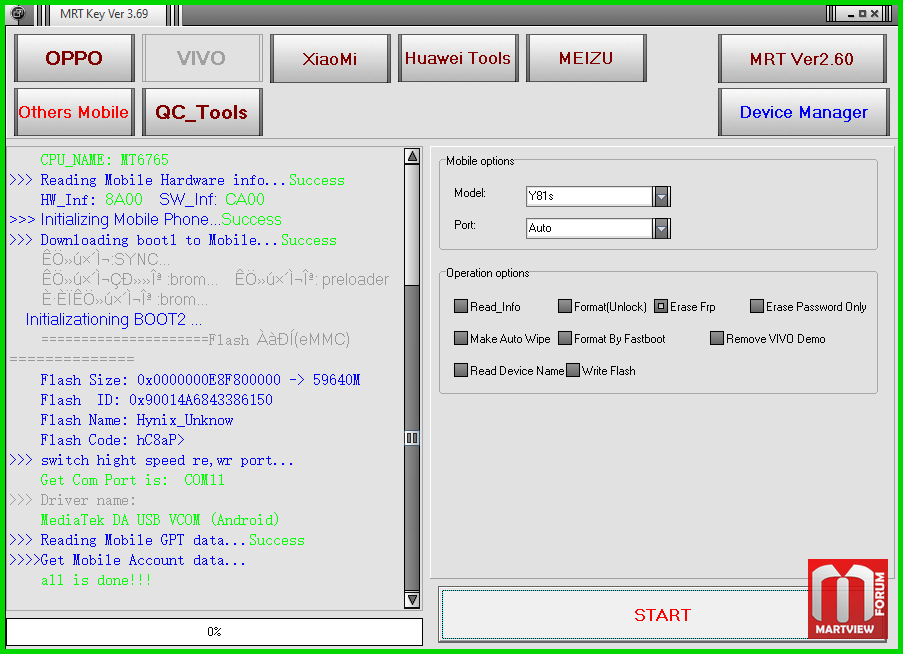903x654 pixels.
Task: Click log line 'Flash ID: 0x90014A6843386150'
Action: (x=156, y=400)
